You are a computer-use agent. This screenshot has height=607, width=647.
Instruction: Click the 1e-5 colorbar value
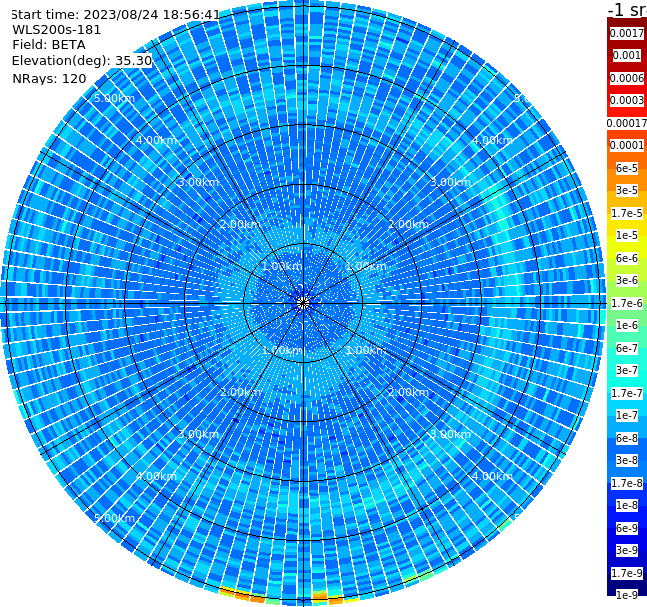click(627, 235)
